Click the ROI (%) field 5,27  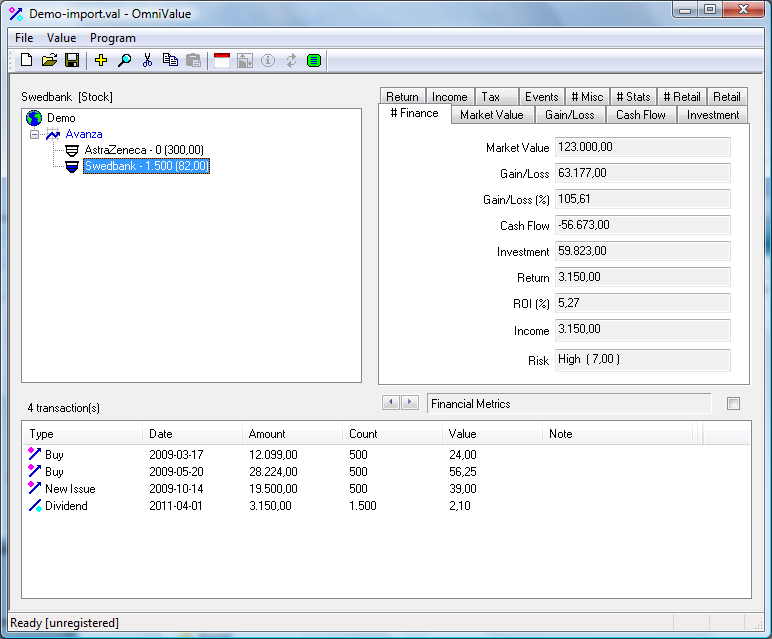[643, 303]
